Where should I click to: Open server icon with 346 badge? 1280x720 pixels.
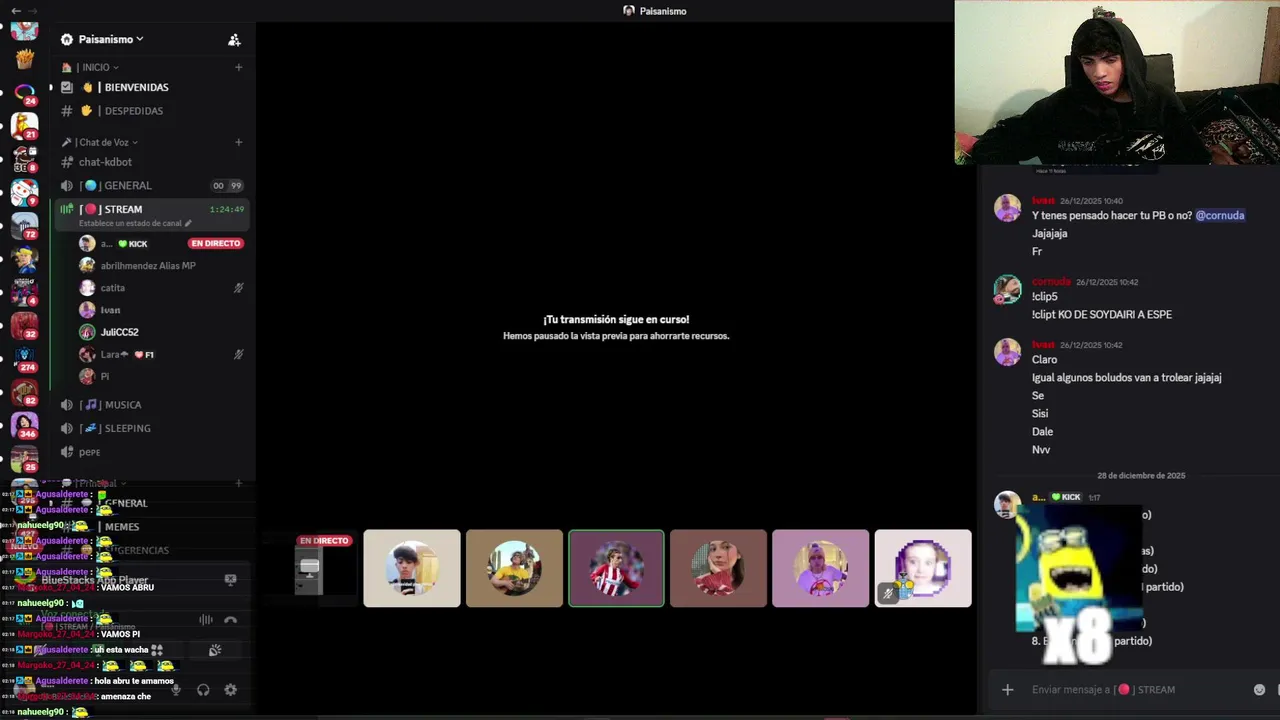[24, 426]
